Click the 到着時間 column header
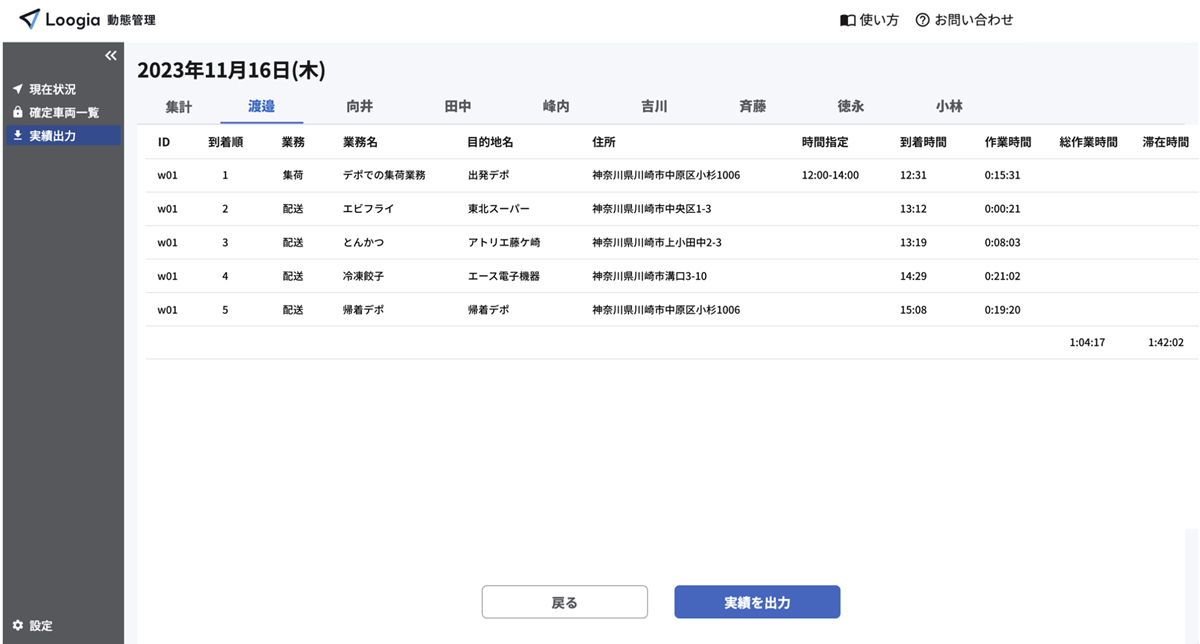Image resolution: width=1200 pixels, height=644 pixels. (x=923, y=143)
